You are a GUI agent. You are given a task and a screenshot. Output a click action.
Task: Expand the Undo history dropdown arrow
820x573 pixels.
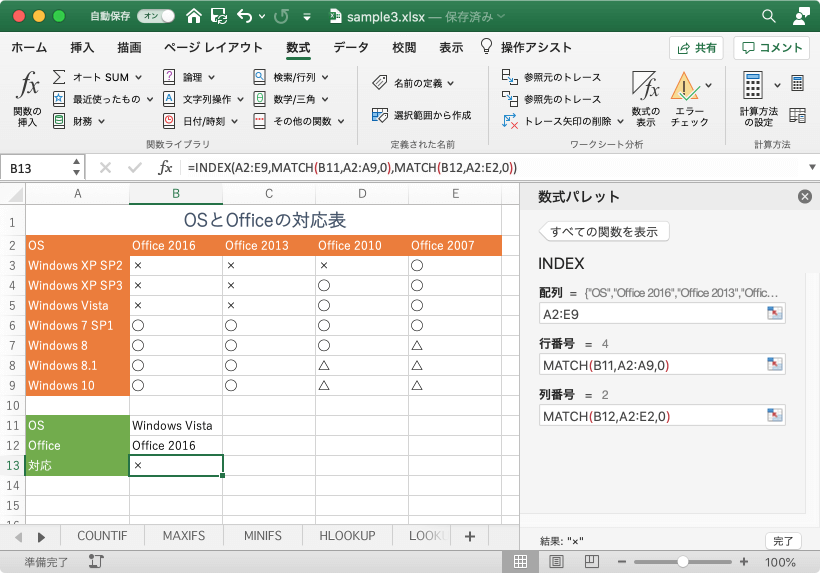[261, 17]
